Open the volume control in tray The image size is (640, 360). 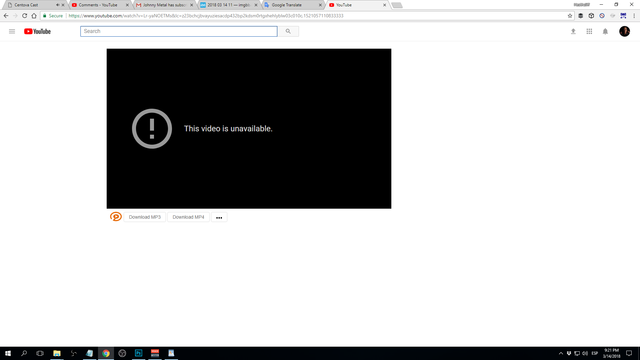[585, 353]
